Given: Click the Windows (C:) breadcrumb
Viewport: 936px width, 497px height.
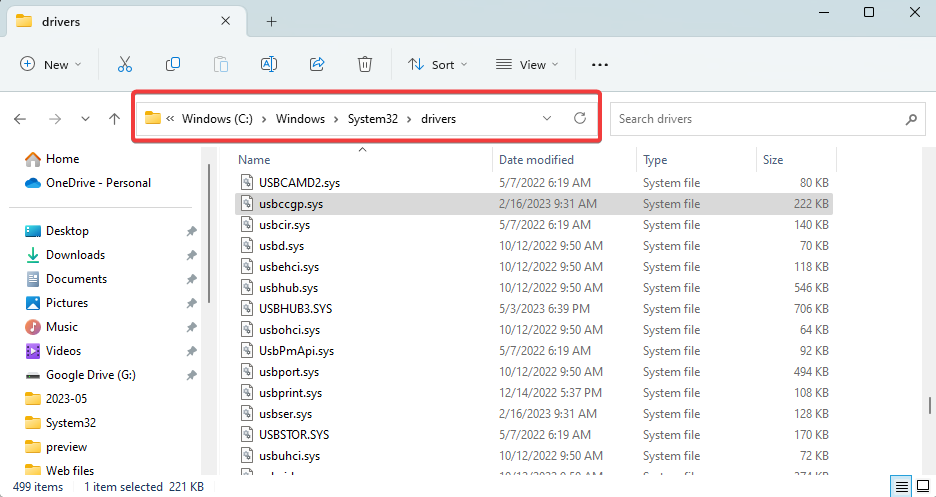Looking at the screenshot, I should click(217, 119).
